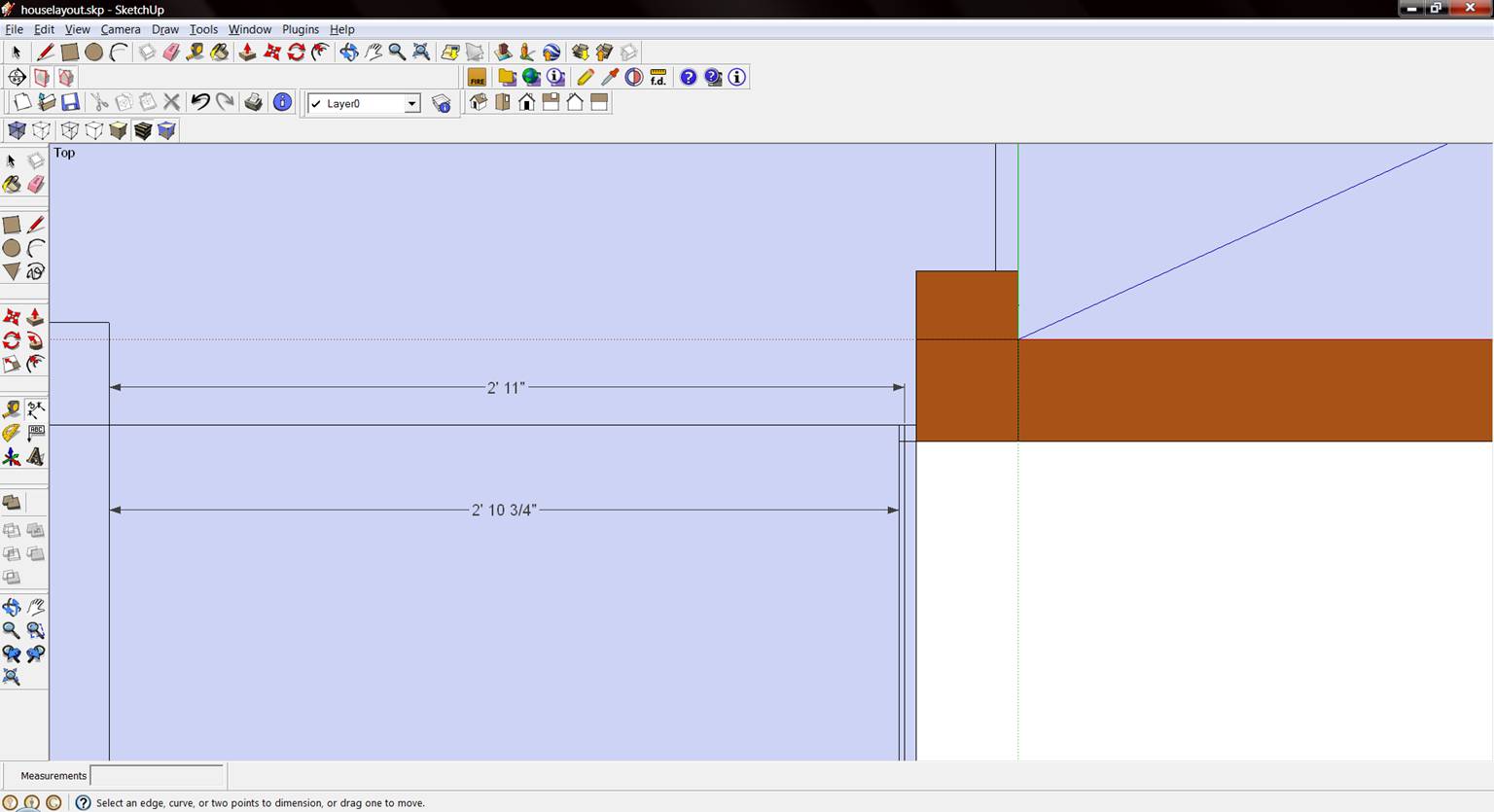Click the Undo arrow icon
The width and height of the screenshot is (1494, 812).
tap(200, 102)
